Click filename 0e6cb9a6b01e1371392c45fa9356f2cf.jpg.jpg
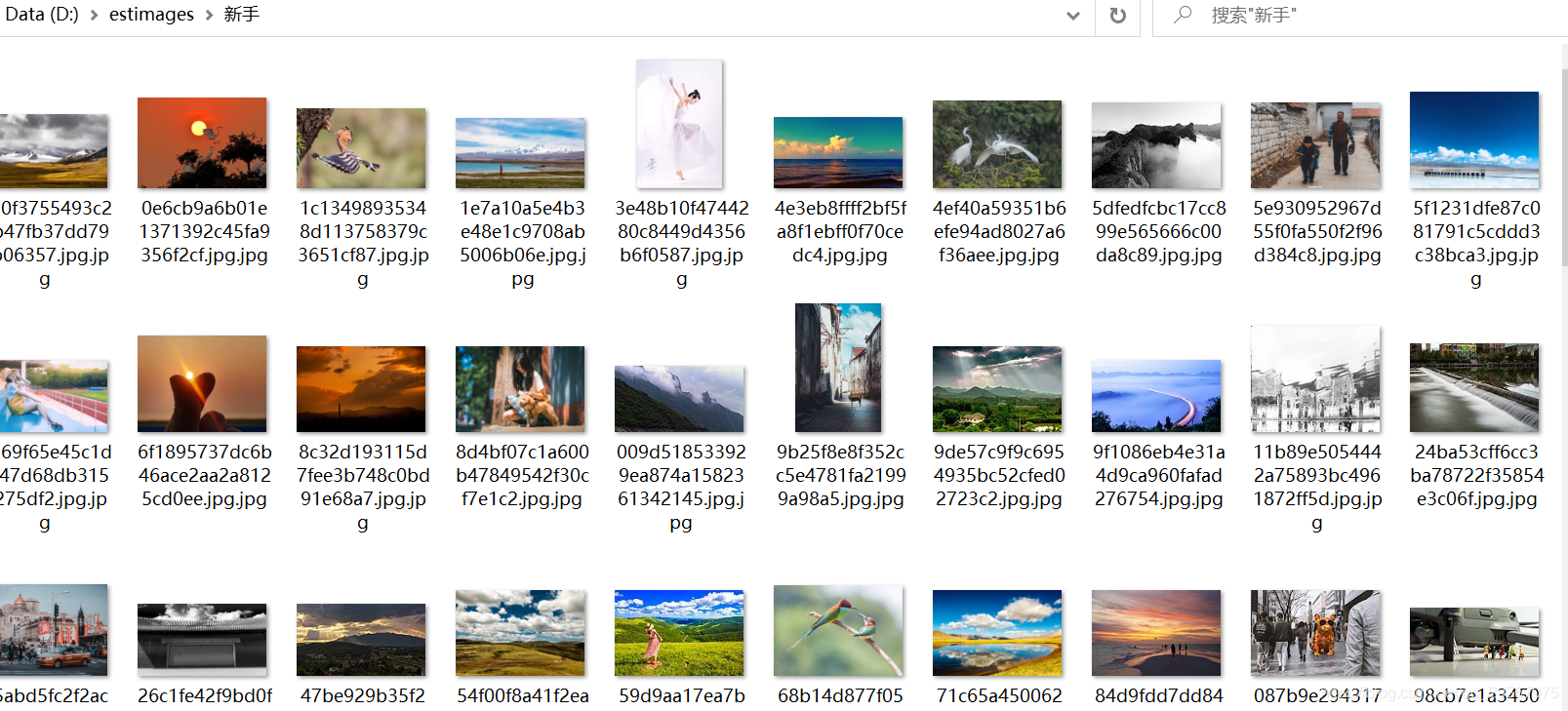 204,231
